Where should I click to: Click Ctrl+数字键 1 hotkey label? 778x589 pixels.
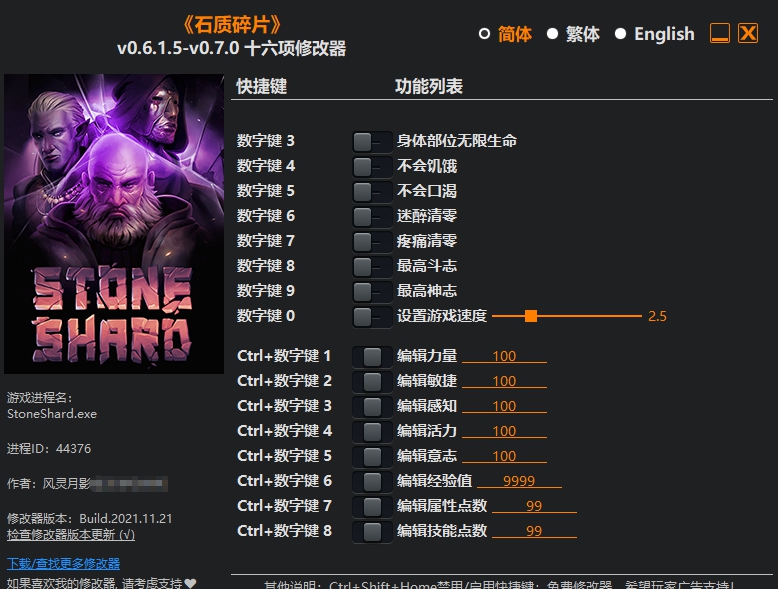coord(284,356)
